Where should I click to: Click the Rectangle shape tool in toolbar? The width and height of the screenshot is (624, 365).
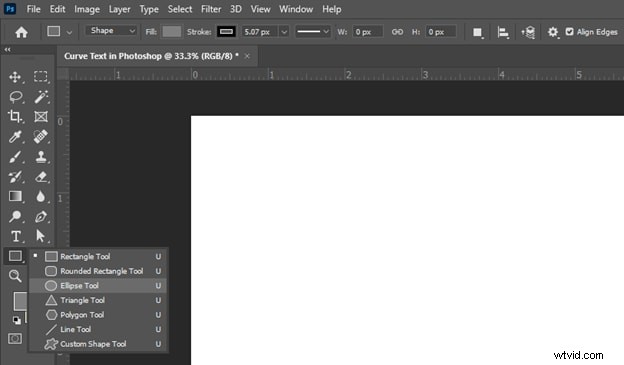pos(15,256)
